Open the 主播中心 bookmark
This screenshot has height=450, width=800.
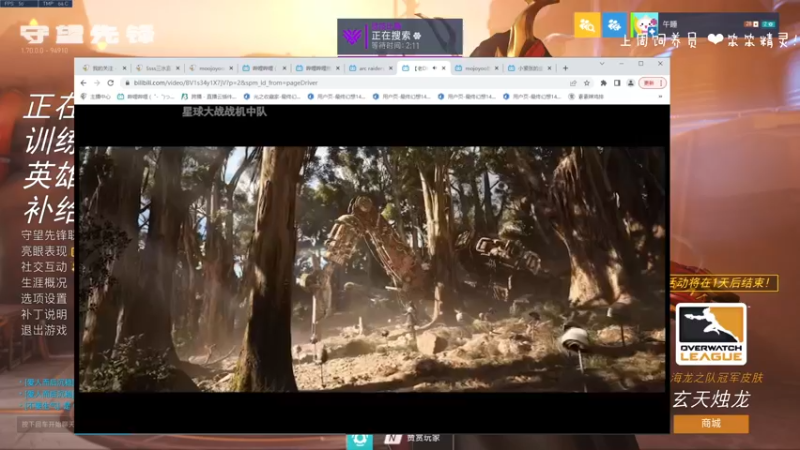click(x=95, y=96)
